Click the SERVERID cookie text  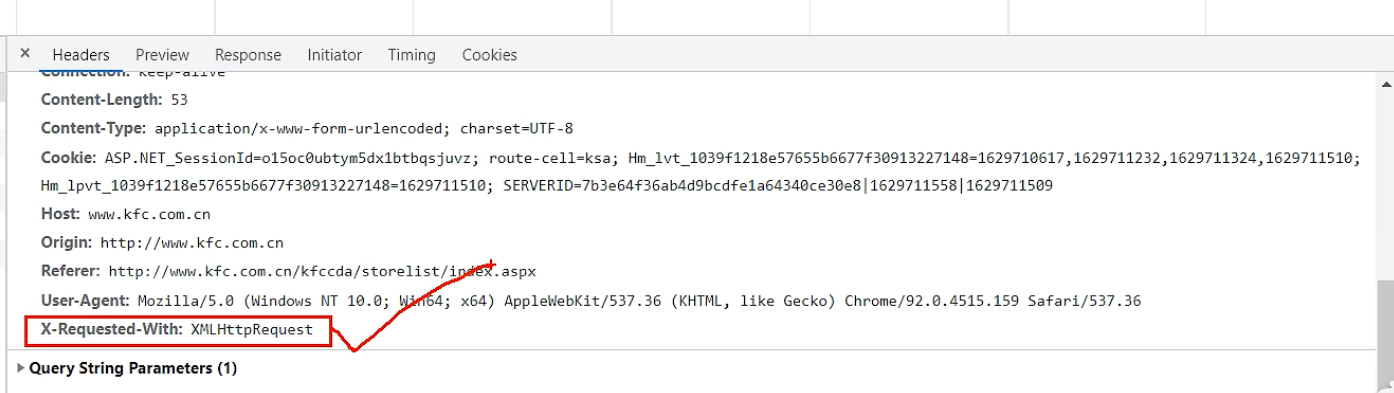(777, 186)
